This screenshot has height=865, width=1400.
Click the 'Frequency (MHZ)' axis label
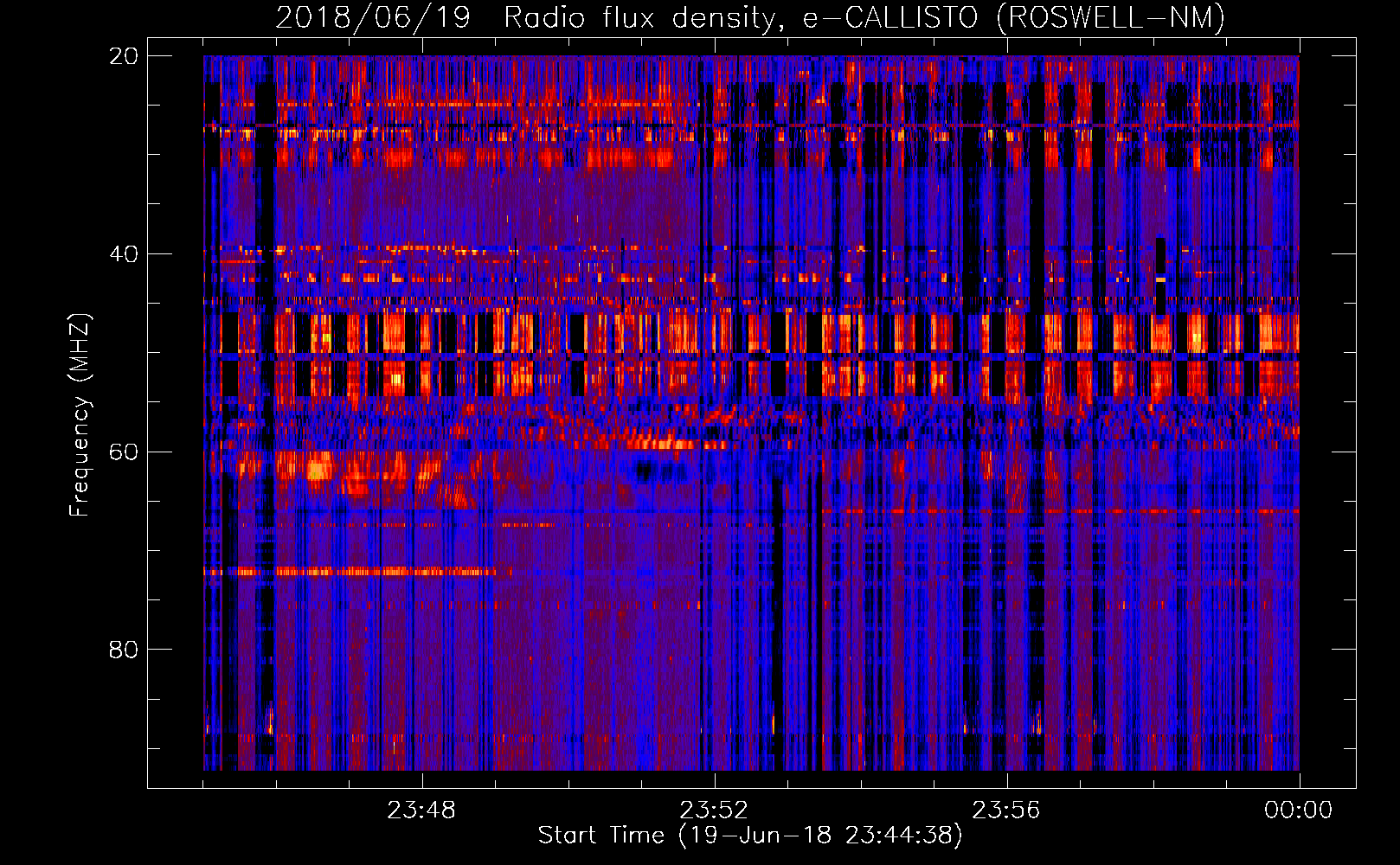(80, 415)
